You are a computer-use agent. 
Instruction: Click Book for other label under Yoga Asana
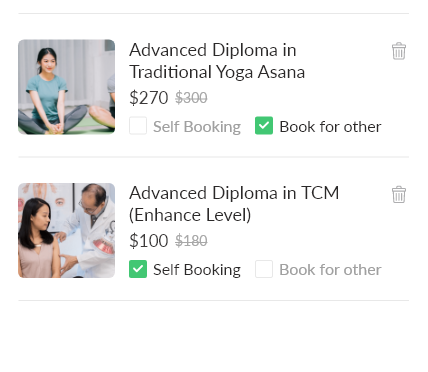(x=330, y=127)
